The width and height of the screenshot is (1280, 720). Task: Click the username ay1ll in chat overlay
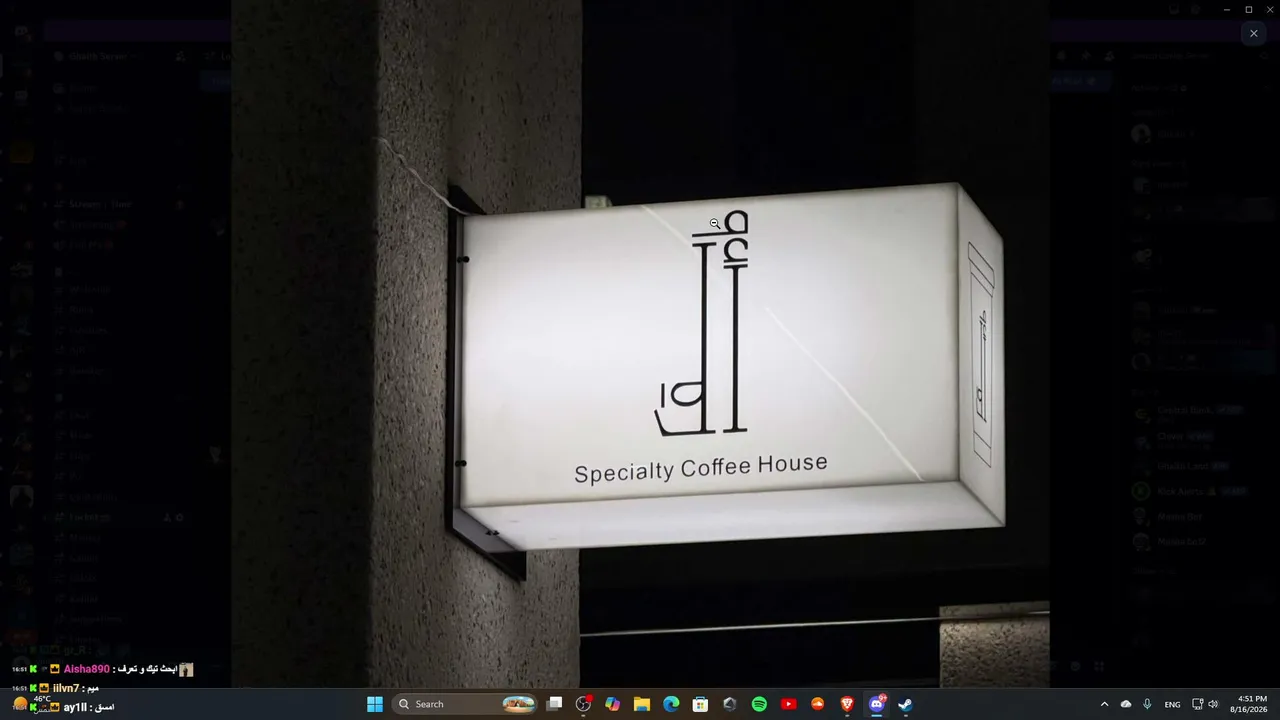point(75,707)
